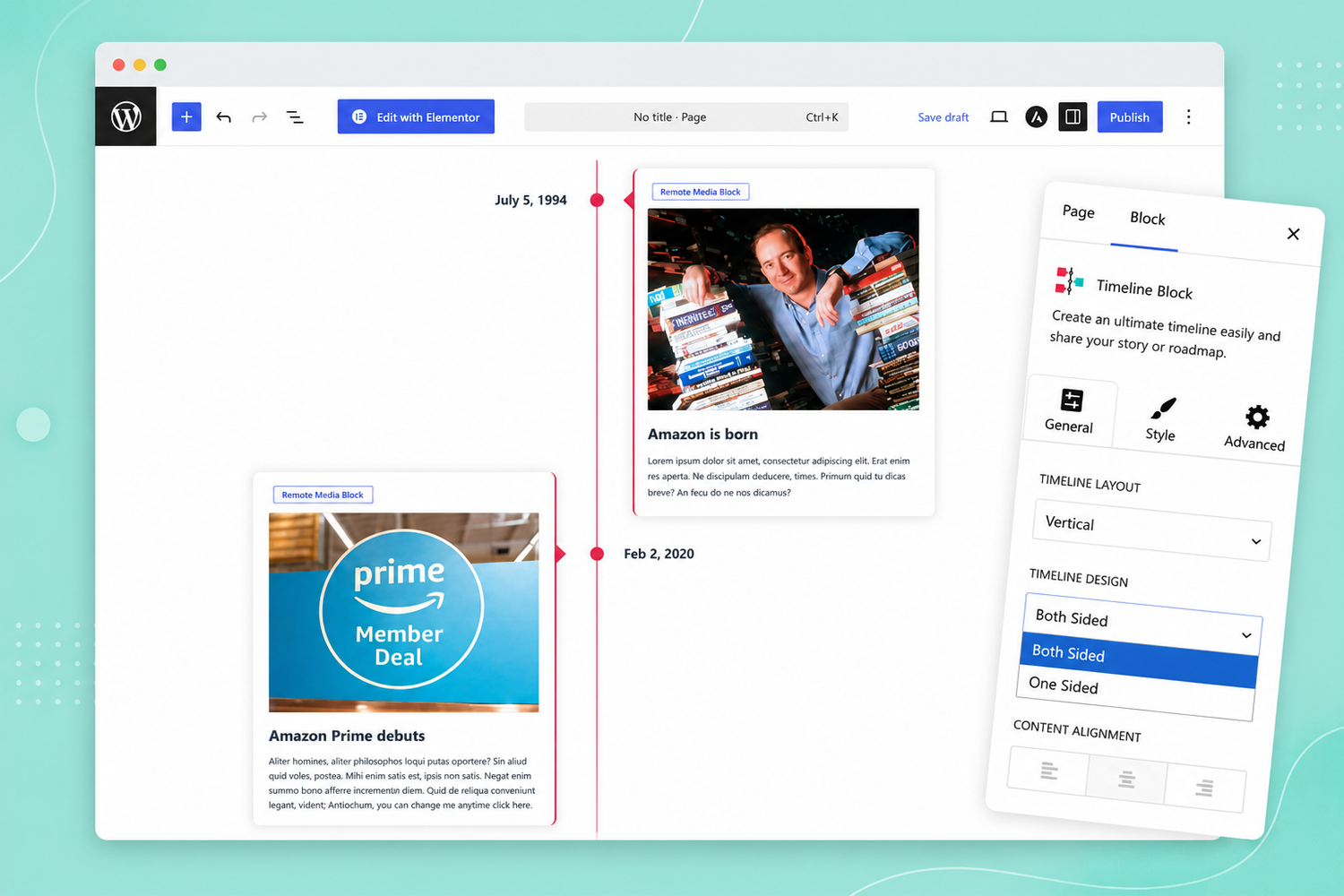Click the Lorem ipsum description paragraph
This screenshot has width=1344, height=896.
pos(779,477)
